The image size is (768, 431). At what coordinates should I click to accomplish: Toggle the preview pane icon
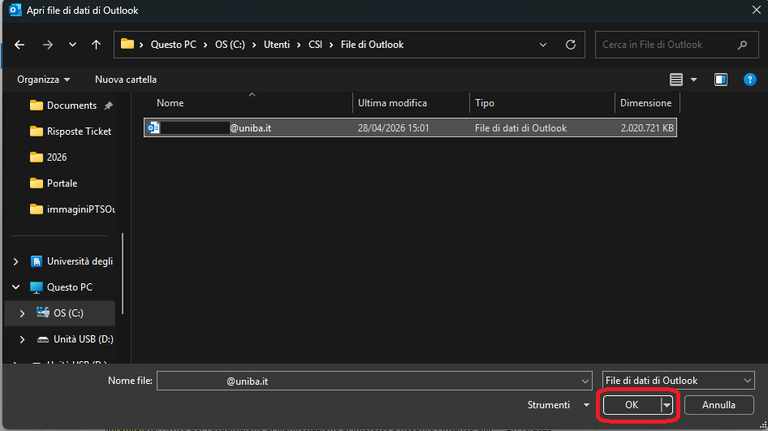point(720,79)
